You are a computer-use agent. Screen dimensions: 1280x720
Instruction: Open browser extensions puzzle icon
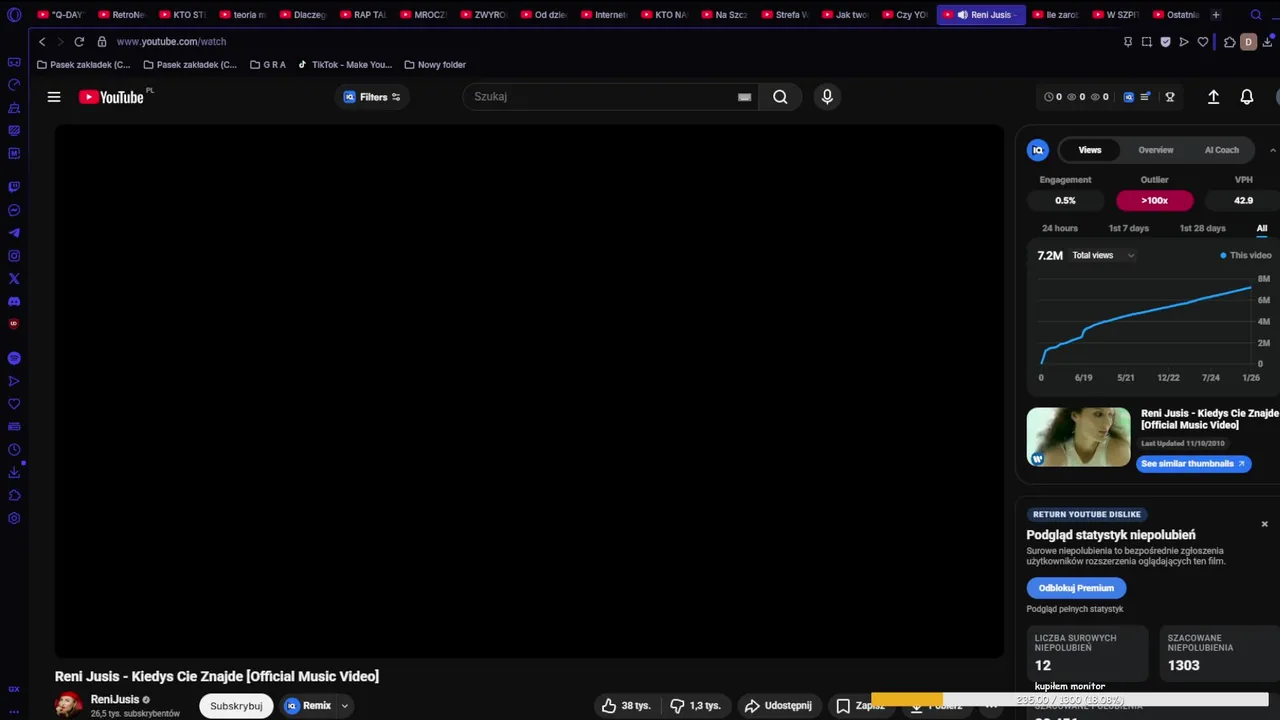click(1230, 42)
